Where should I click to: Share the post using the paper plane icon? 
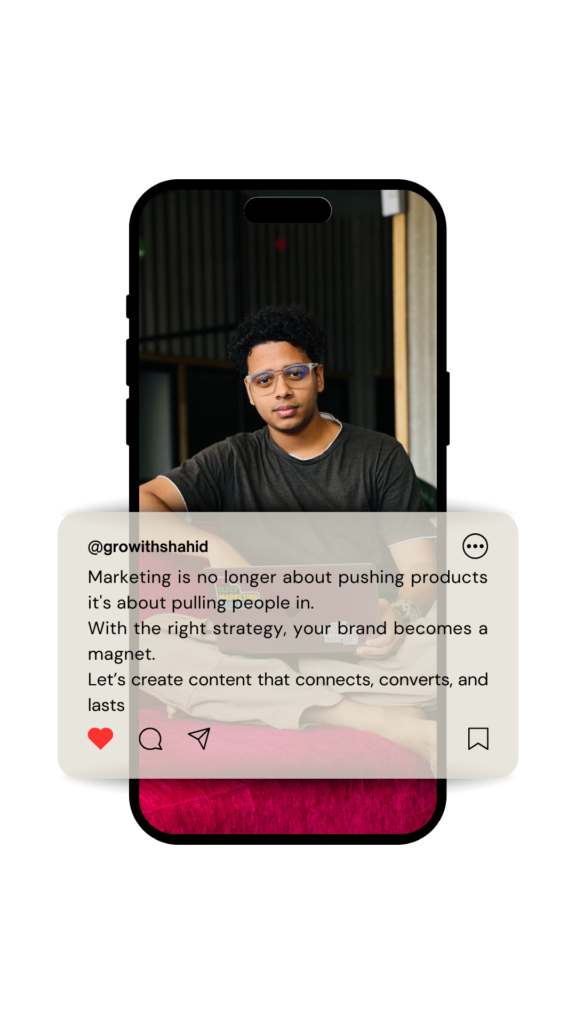point(199,738)
